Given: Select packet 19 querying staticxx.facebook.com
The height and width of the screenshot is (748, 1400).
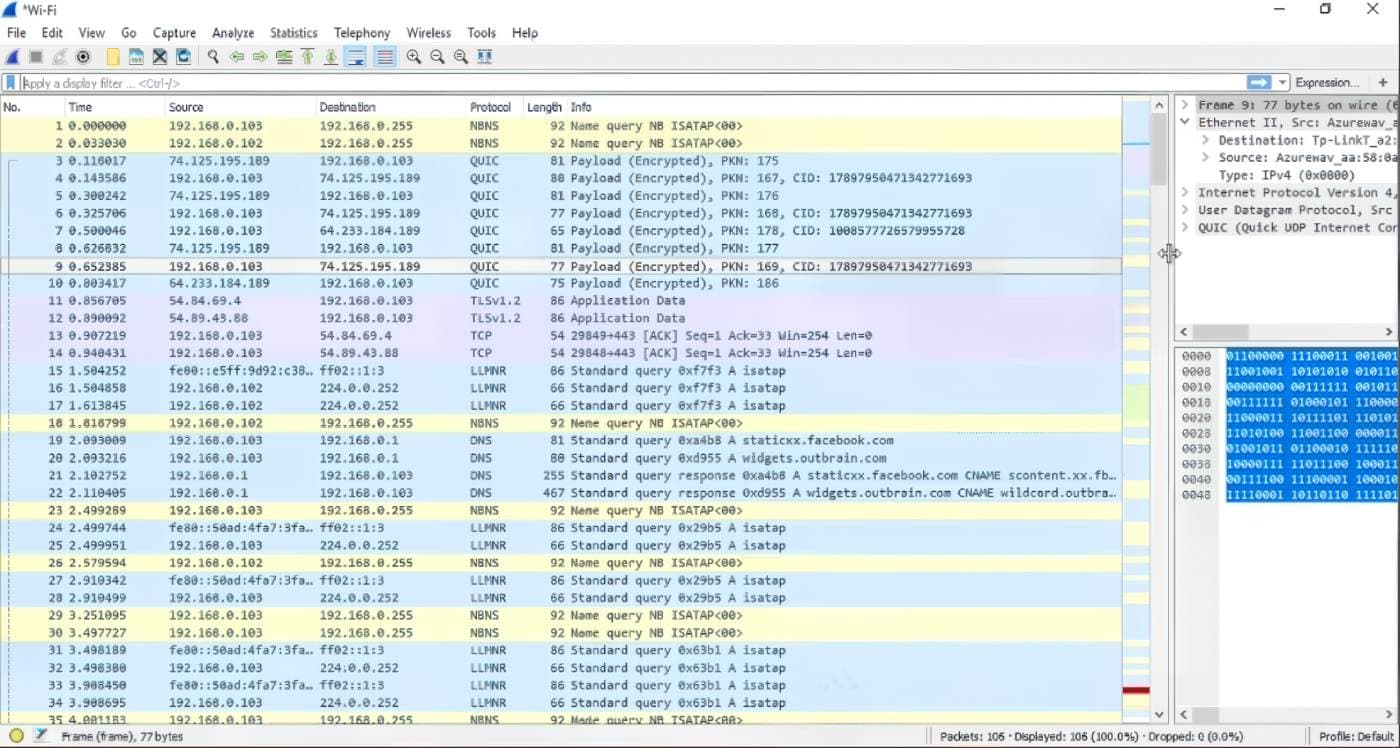Looking at the screenshot, I should click(x=561, y=440).
